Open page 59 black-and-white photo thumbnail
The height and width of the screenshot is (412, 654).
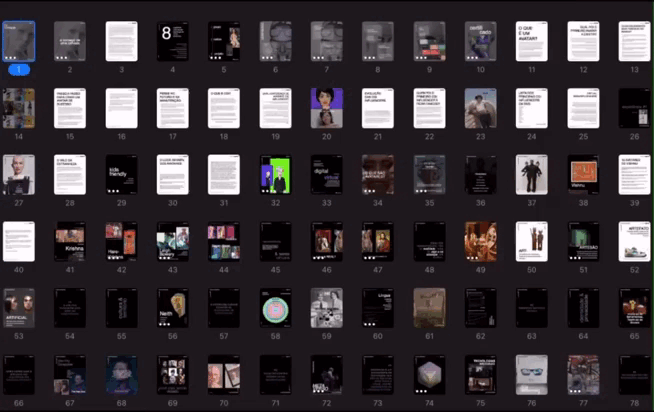click(327, 308)
